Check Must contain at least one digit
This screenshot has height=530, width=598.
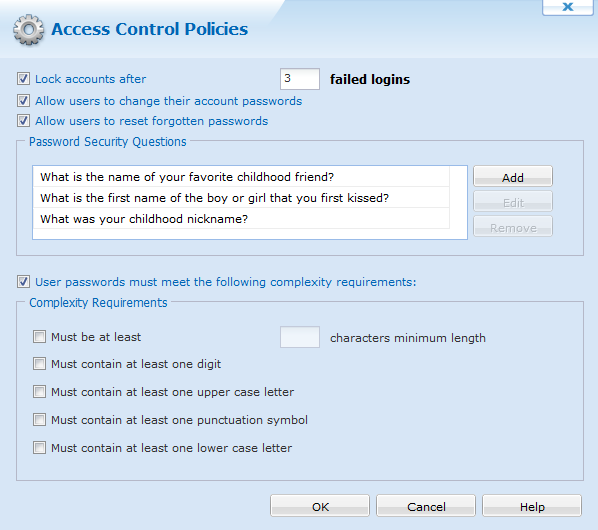coord(39,364)
